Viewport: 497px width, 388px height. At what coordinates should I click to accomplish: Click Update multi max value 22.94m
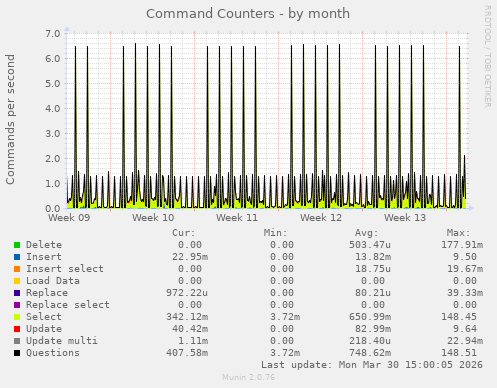[465, 341]
